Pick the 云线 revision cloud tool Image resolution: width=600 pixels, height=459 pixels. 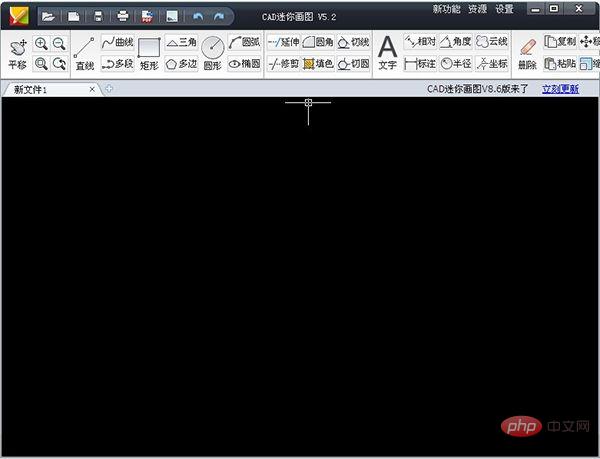(492, 42)
